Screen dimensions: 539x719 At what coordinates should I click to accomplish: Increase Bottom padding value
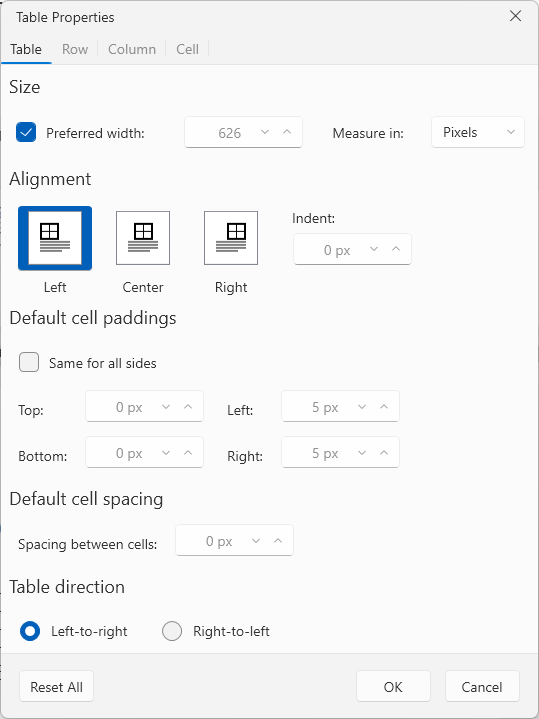188,453
